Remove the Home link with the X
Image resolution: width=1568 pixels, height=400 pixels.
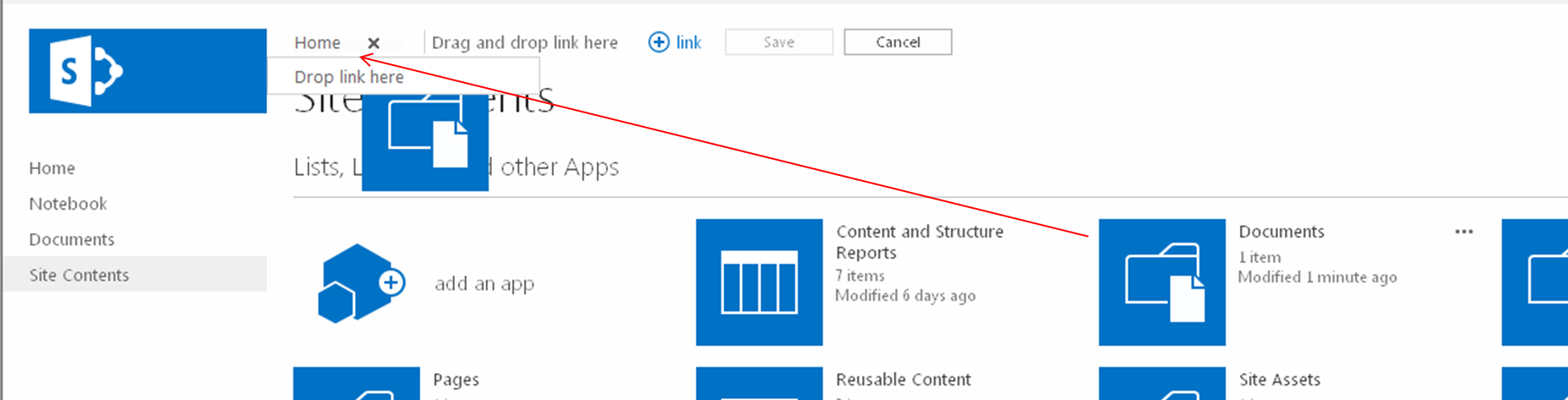tap(374, 43)
